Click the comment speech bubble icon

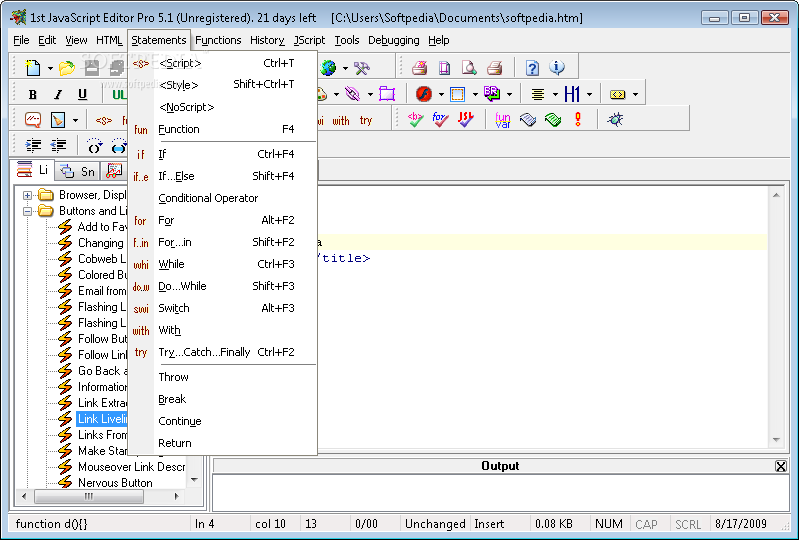(x=33, y=120)
